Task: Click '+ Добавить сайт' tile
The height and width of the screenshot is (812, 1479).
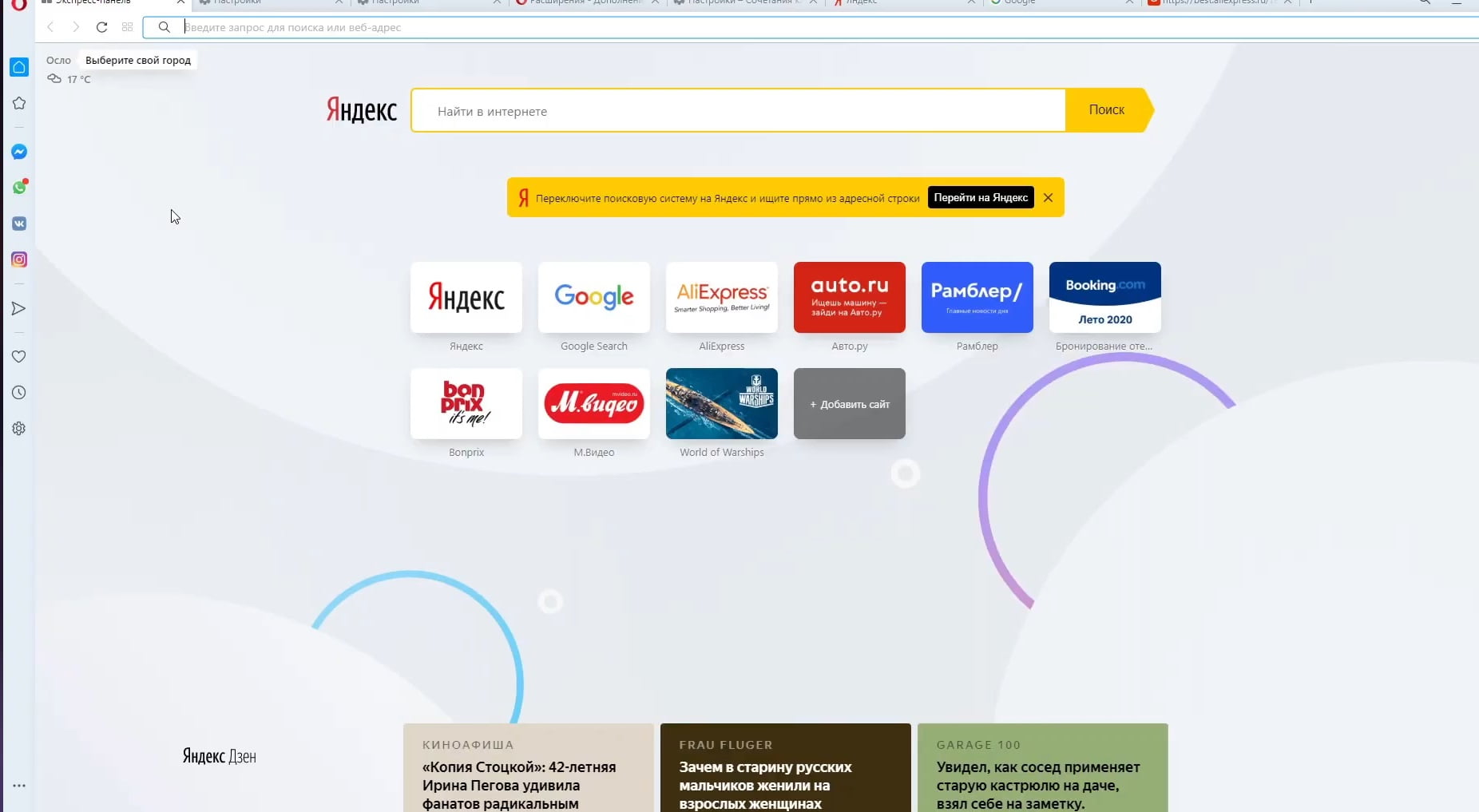Action: point(850,404)
